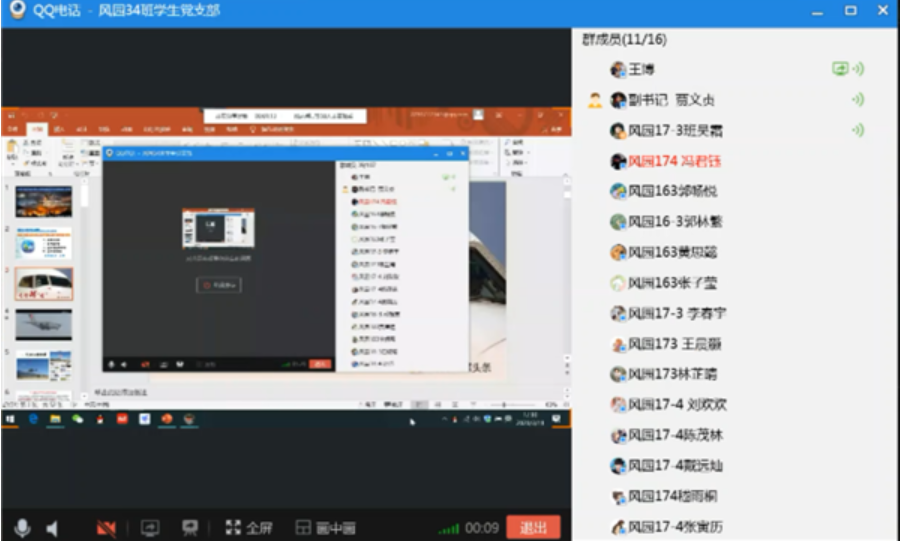The height and width of the screenshot is (541, 900).
Task: Click Windows Start button in shared screen
Action: coord(10,419)
